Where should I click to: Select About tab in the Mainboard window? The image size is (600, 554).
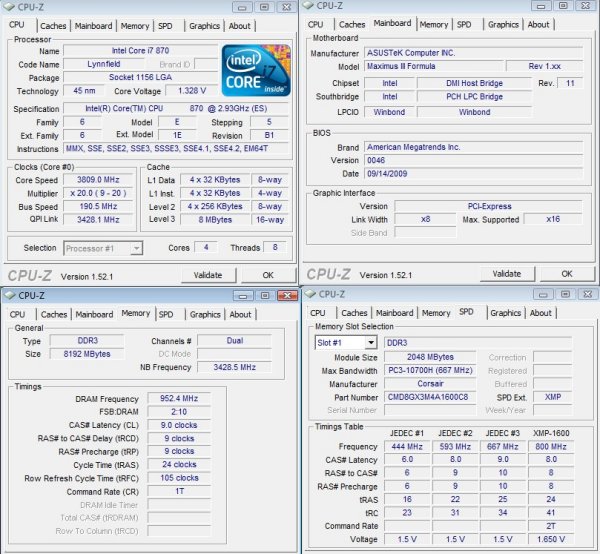pos(538,24)
